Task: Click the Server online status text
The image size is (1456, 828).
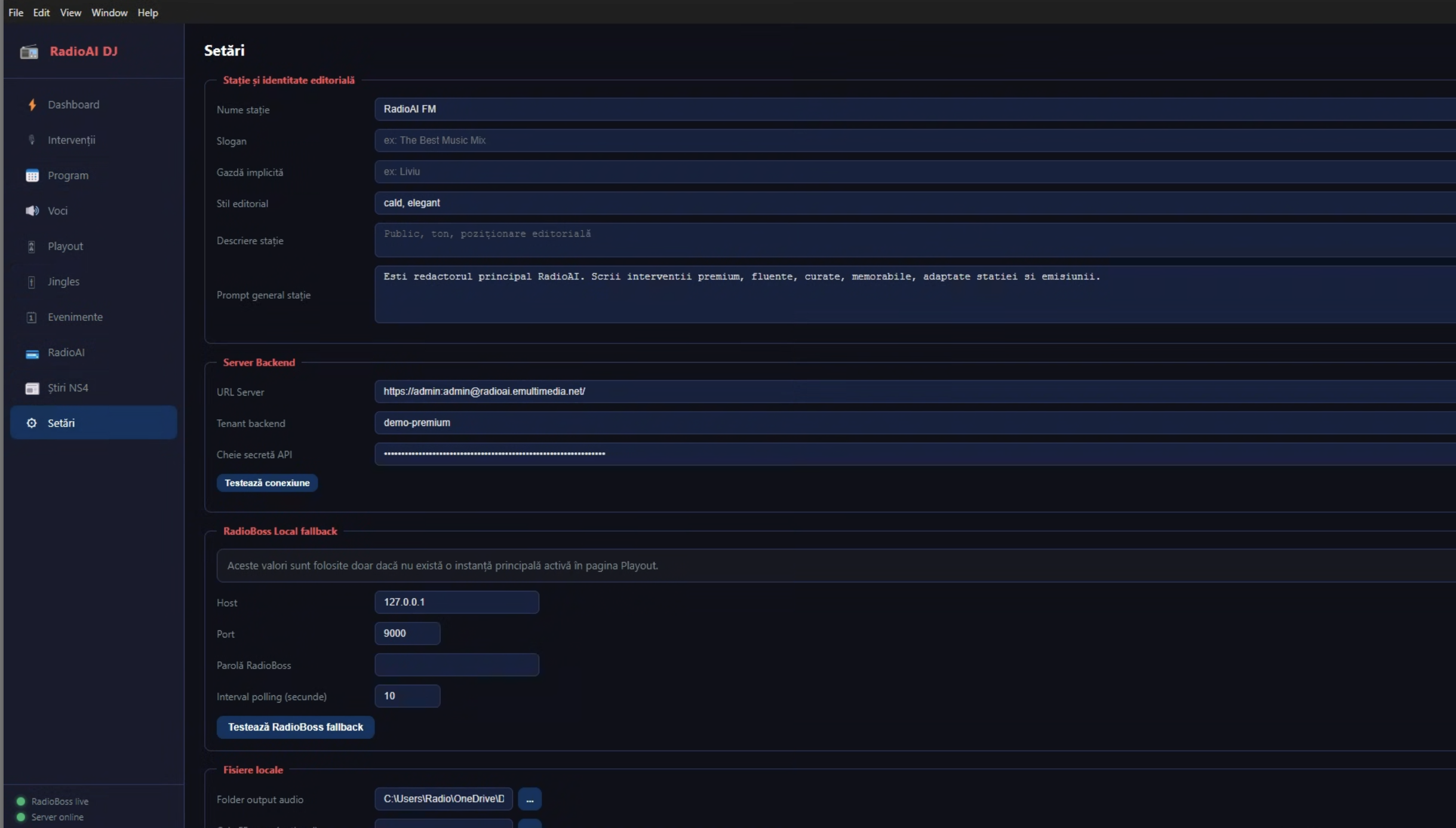Action: [57, 817]
